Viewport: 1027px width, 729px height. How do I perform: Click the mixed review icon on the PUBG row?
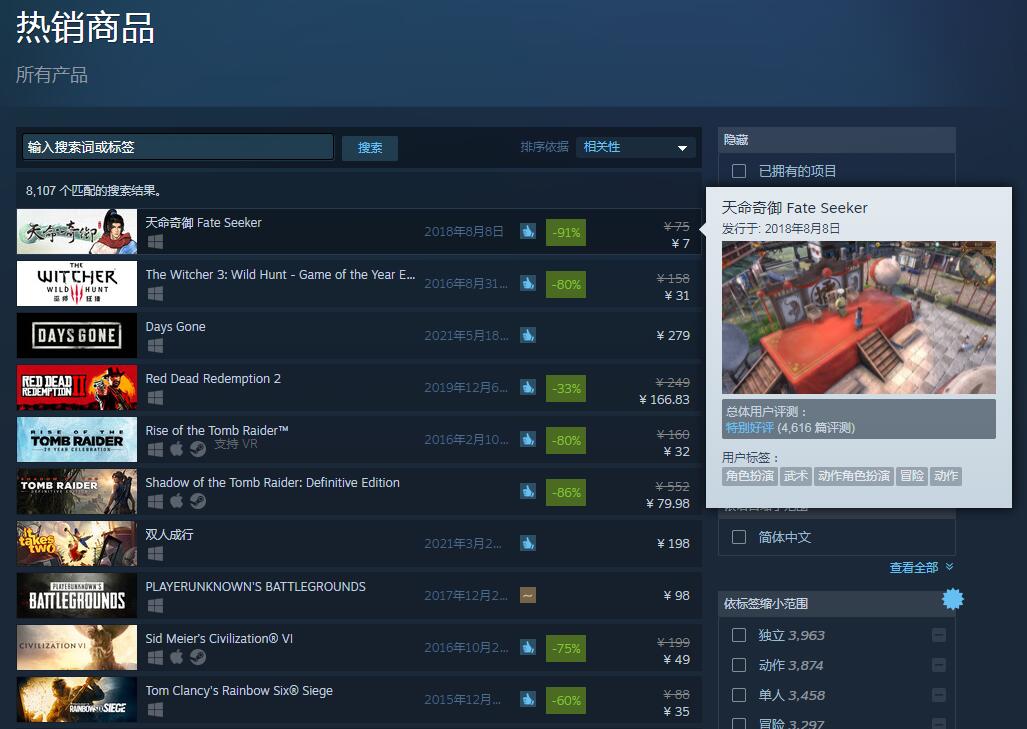click(528, 595)
